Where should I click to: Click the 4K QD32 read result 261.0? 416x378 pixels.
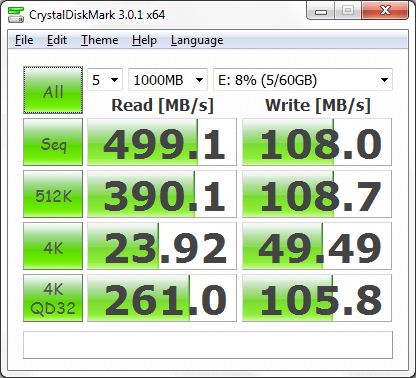click(162, 298)
